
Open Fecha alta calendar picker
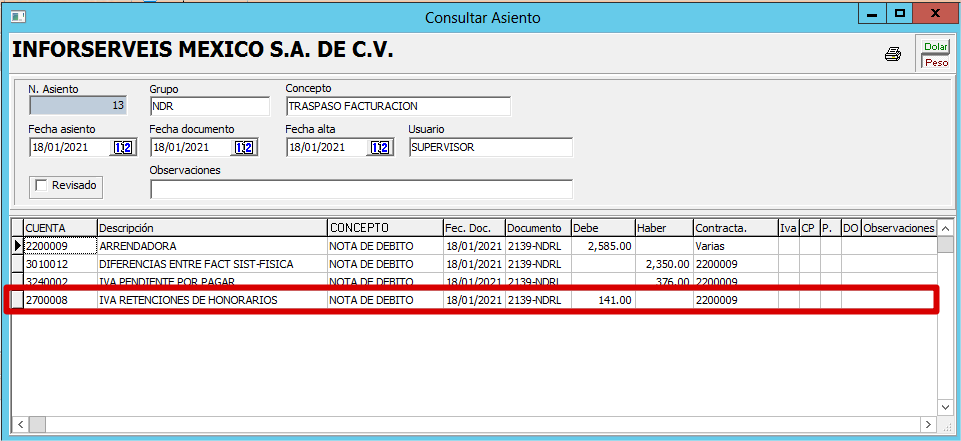coord(381,148)
